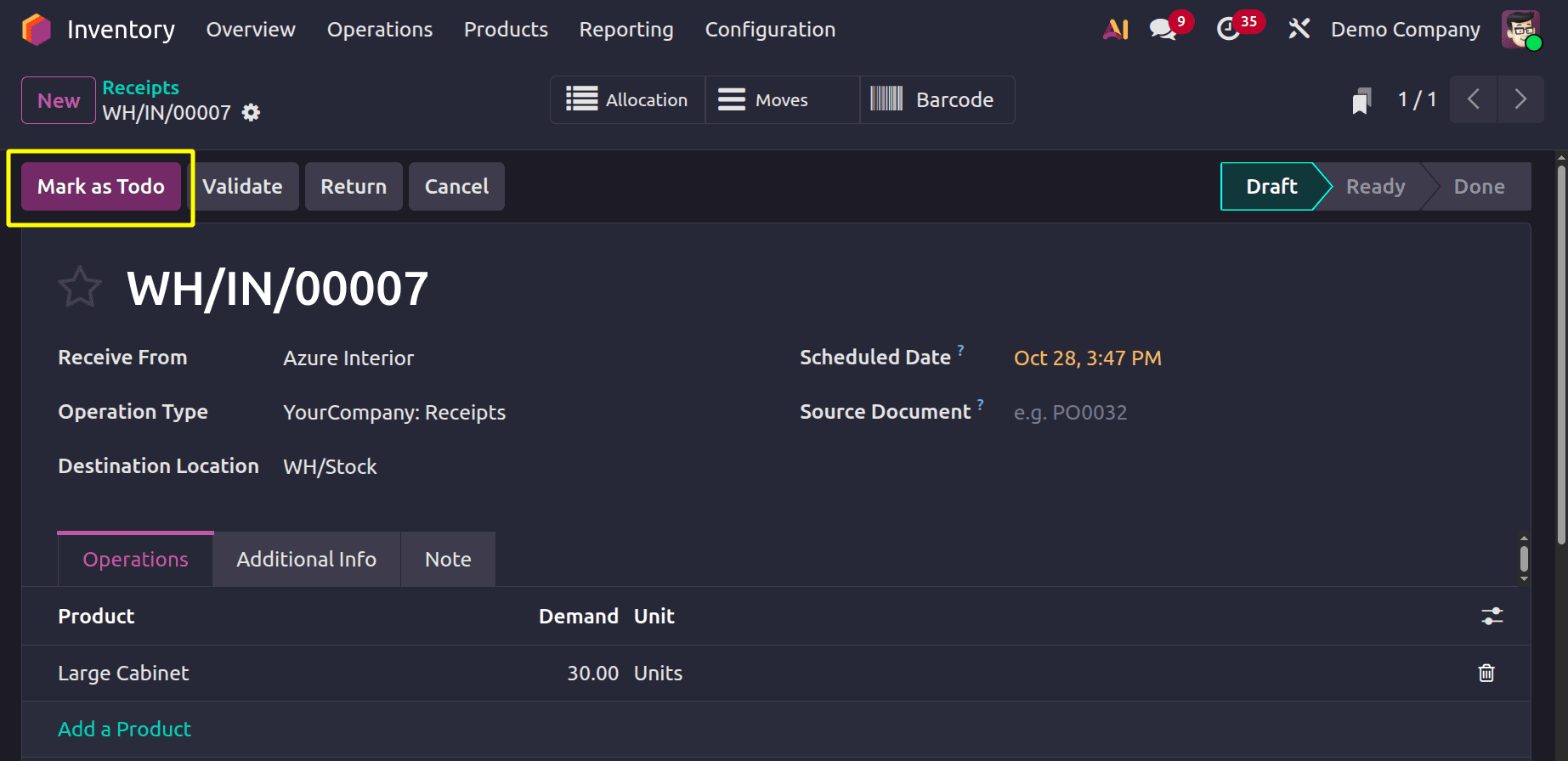Click the Inventory app title
This screenshot has height=761, width=1568.
tap(121, 30)
